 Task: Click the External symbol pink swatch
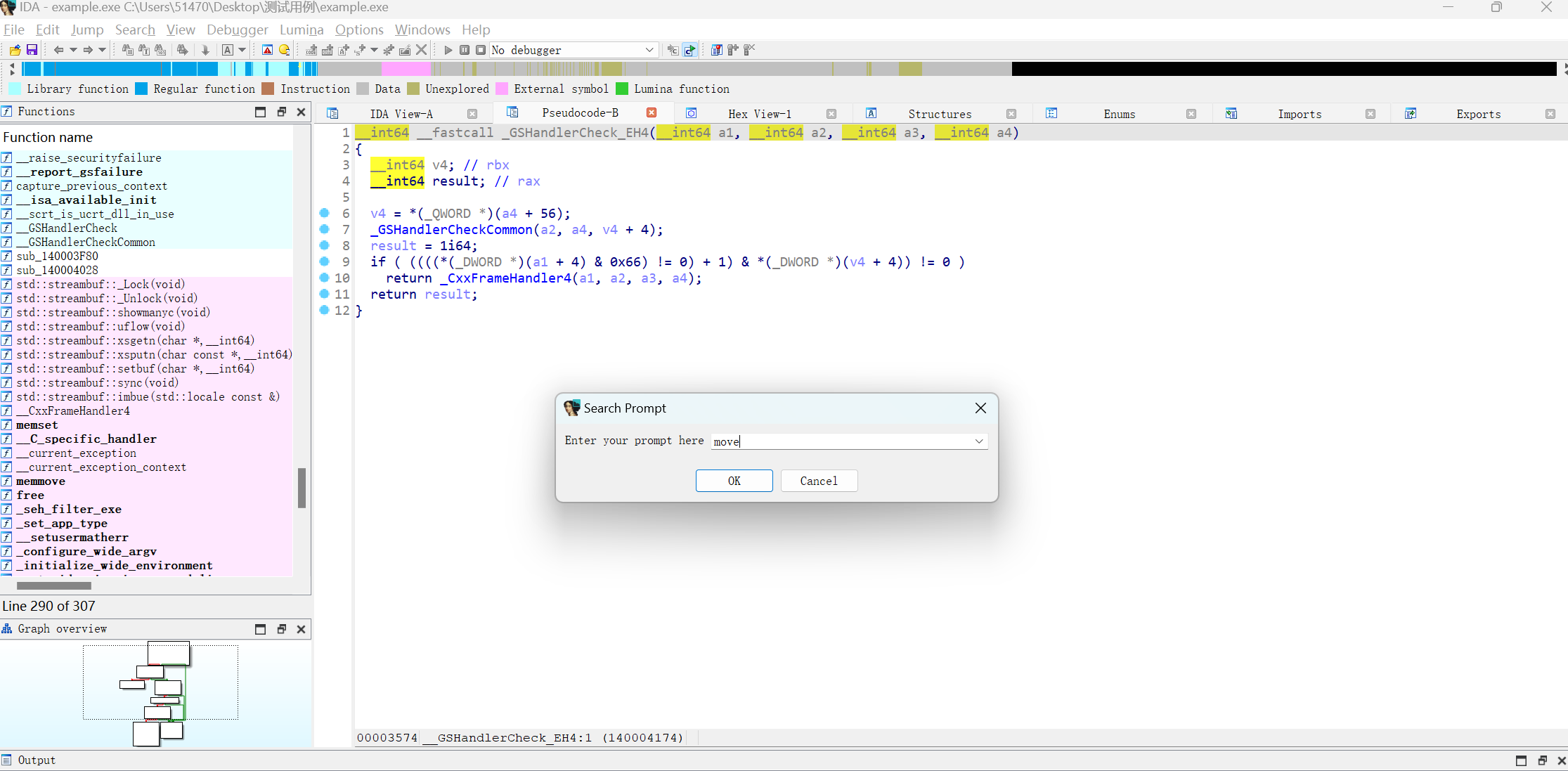coord(502,89)
